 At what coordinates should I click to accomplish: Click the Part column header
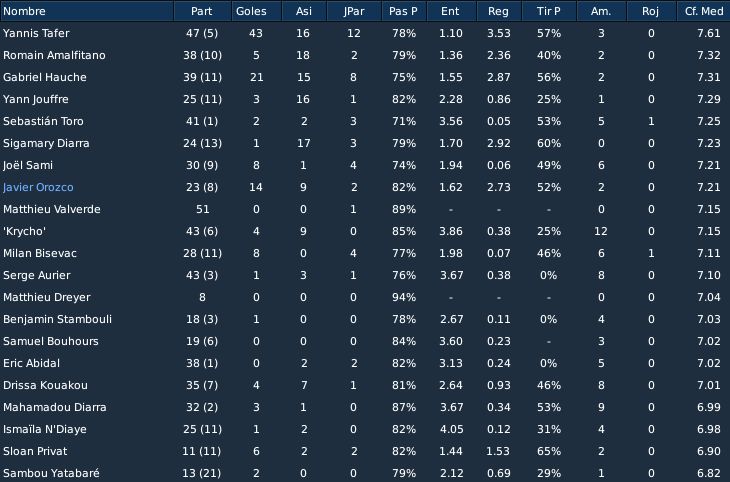pos(203,11)
